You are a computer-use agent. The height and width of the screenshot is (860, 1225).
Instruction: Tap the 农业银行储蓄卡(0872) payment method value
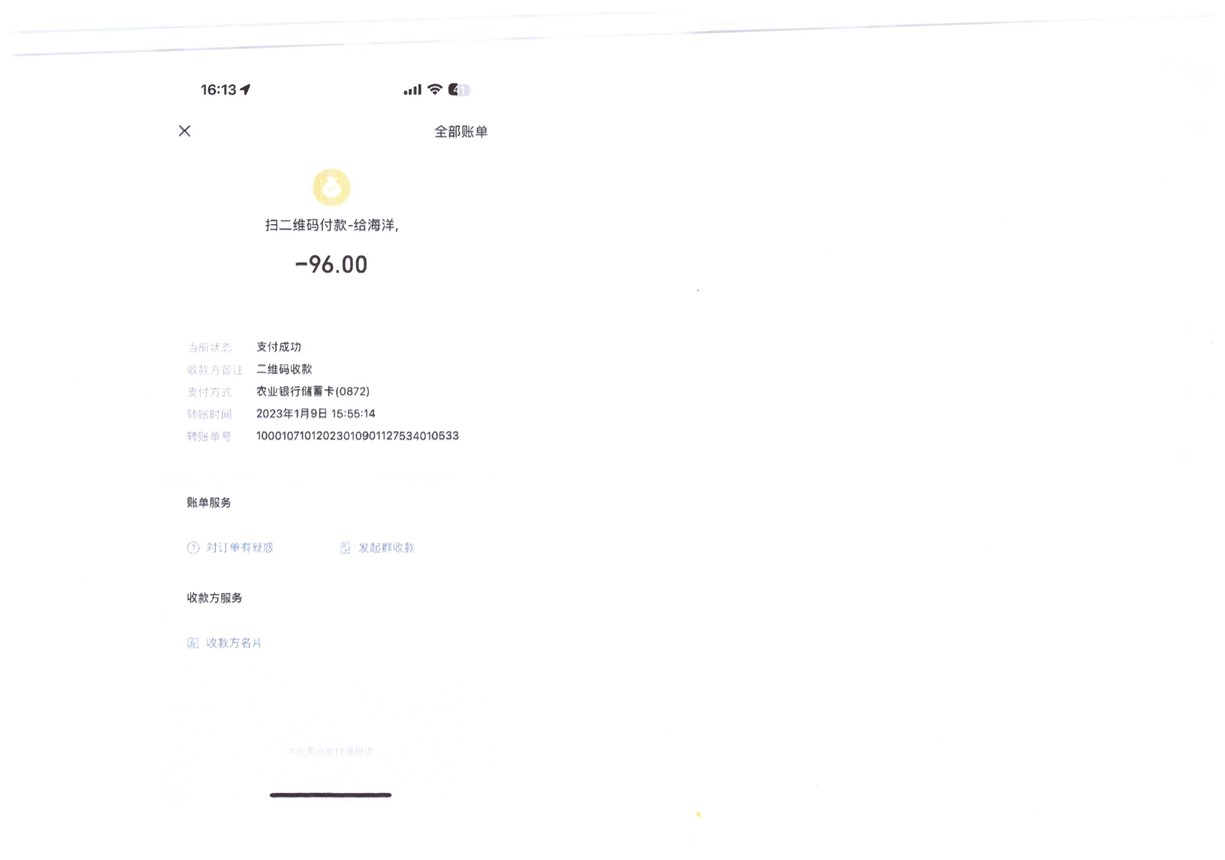coord(313,392)
